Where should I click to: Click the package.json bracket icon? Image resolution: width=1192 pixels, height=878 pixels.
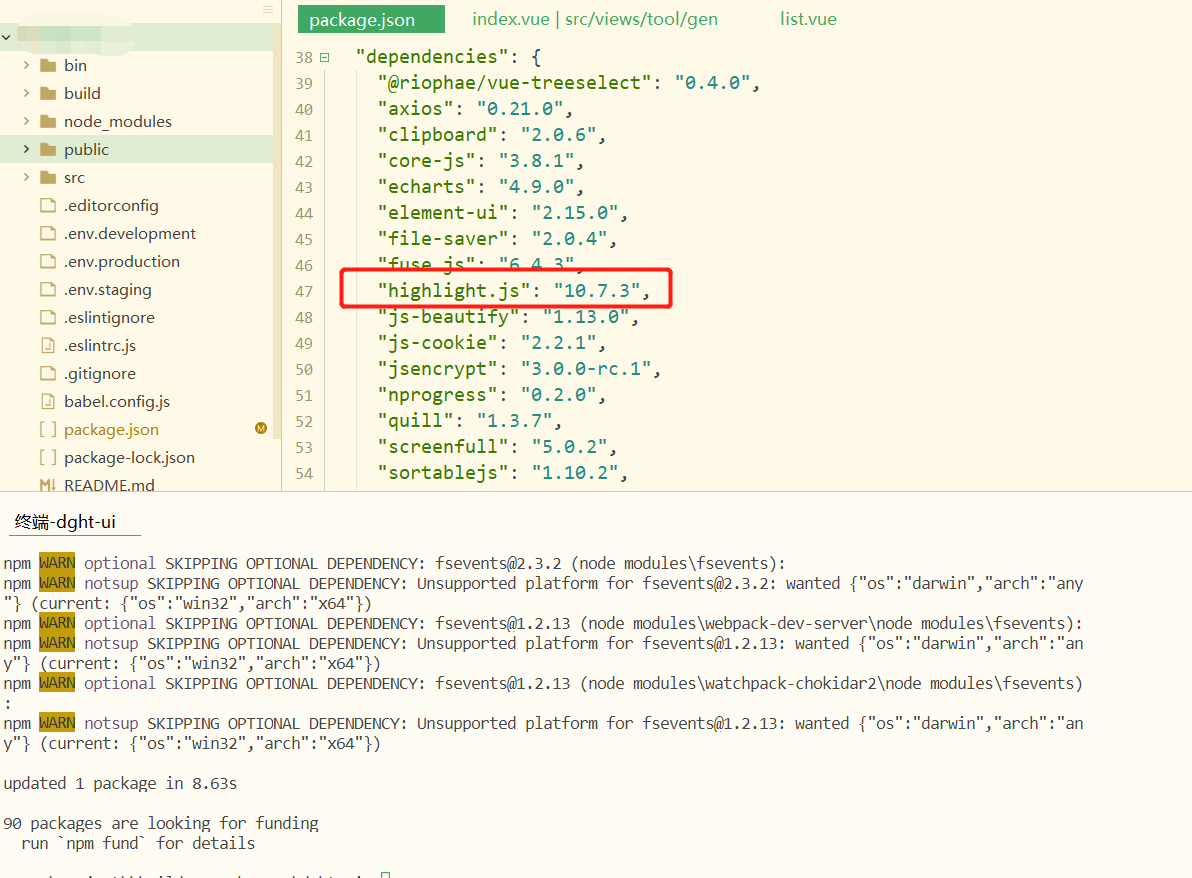(x=48, y=429)
